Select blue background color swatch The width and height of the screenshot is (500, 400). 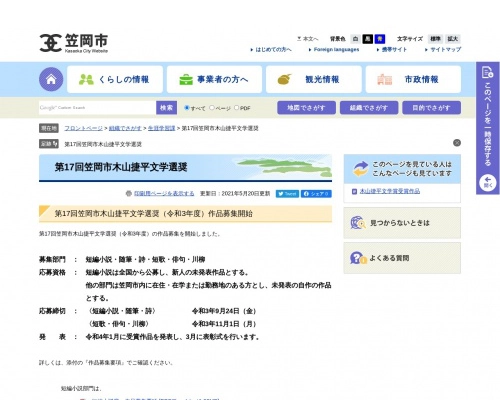pyautogui.click(x=380, y=39)
